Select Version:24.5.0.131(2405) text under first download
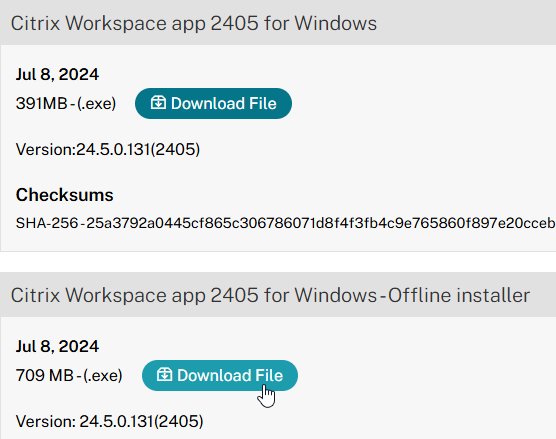556x439 pixels. (x=108, y=149)
